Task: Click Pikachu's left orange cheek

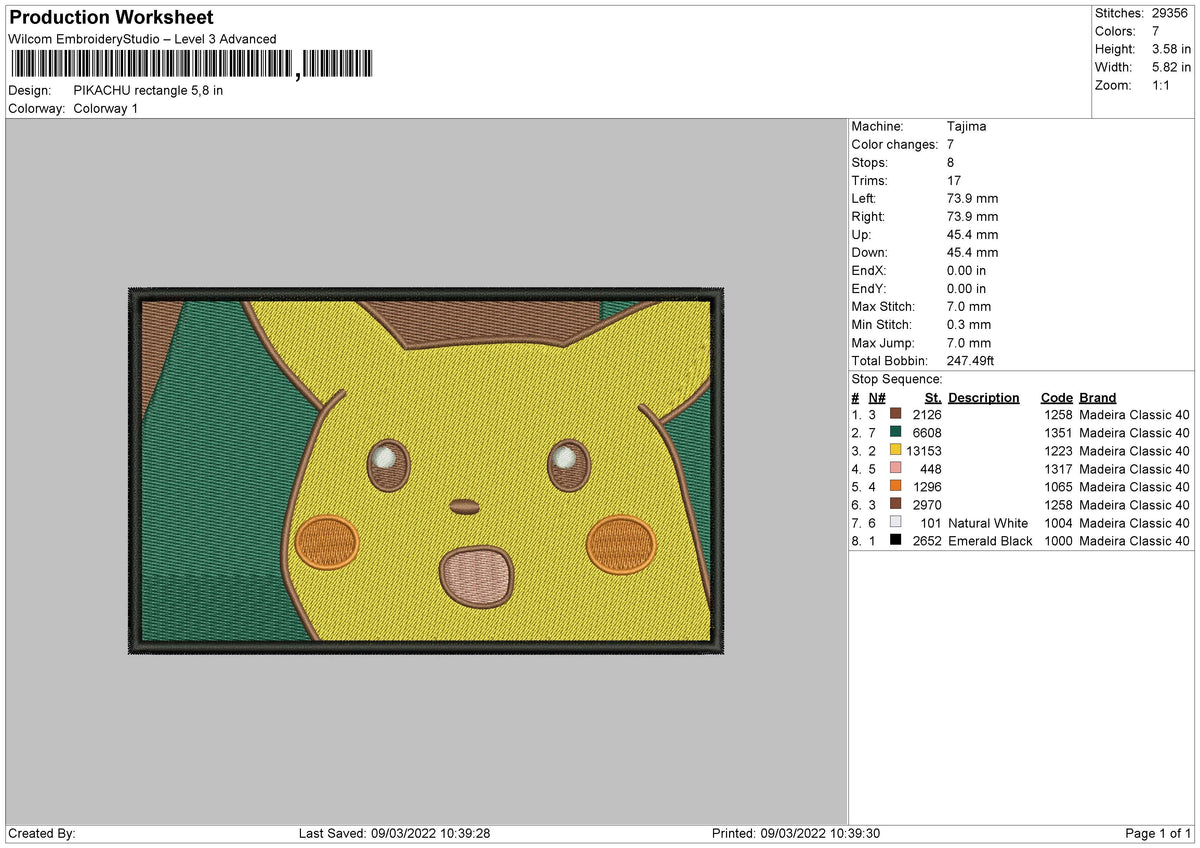Action: (x=326, y=542)
